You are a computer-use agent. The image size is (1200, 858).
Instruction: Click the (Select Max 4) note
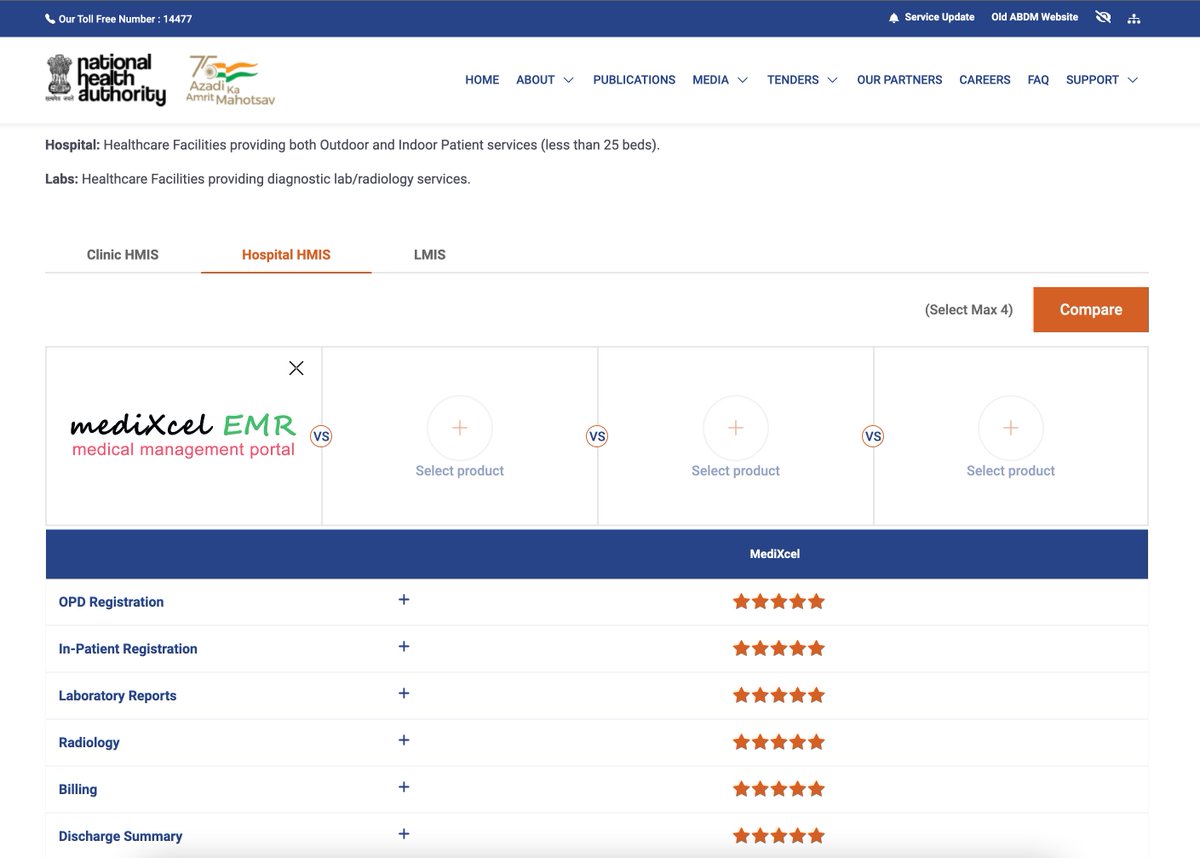(969, 310)
